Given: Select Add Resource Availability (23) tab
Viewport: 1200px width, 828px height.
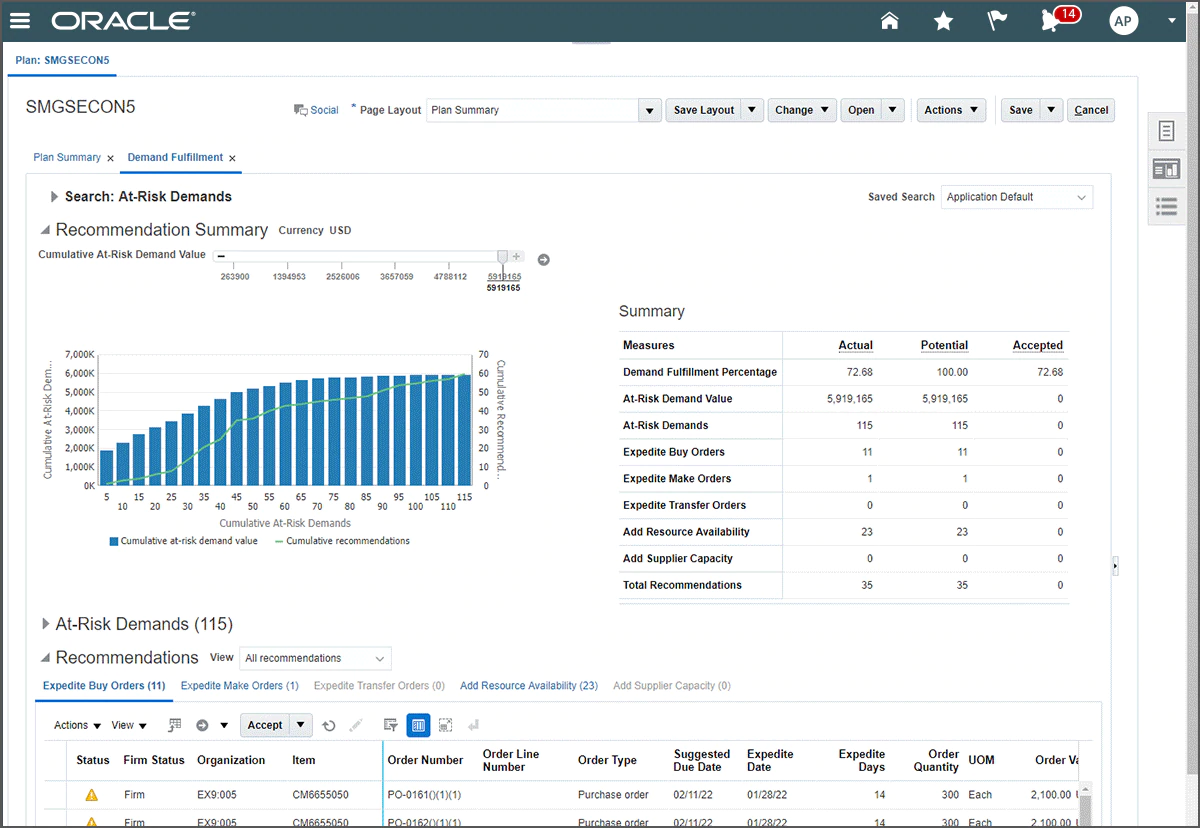Looking at the screenshot, I should (528, 686).
